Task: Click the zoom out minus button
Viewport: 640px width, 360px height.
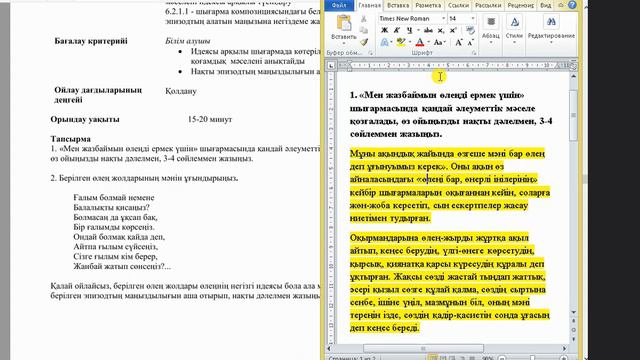Action: [503, 358]
